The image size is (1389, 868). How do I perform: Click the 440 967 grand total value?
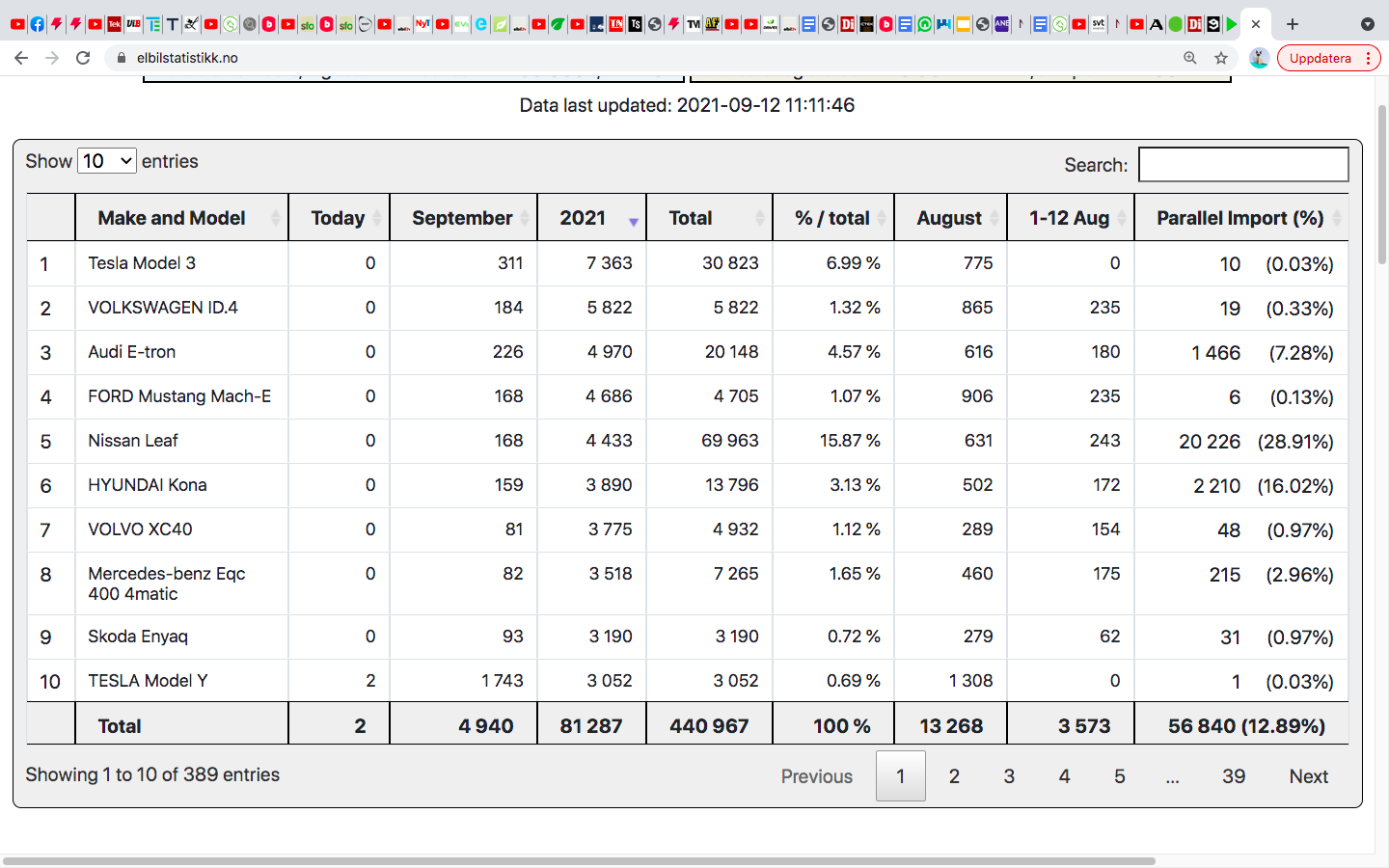coord(709,726)
